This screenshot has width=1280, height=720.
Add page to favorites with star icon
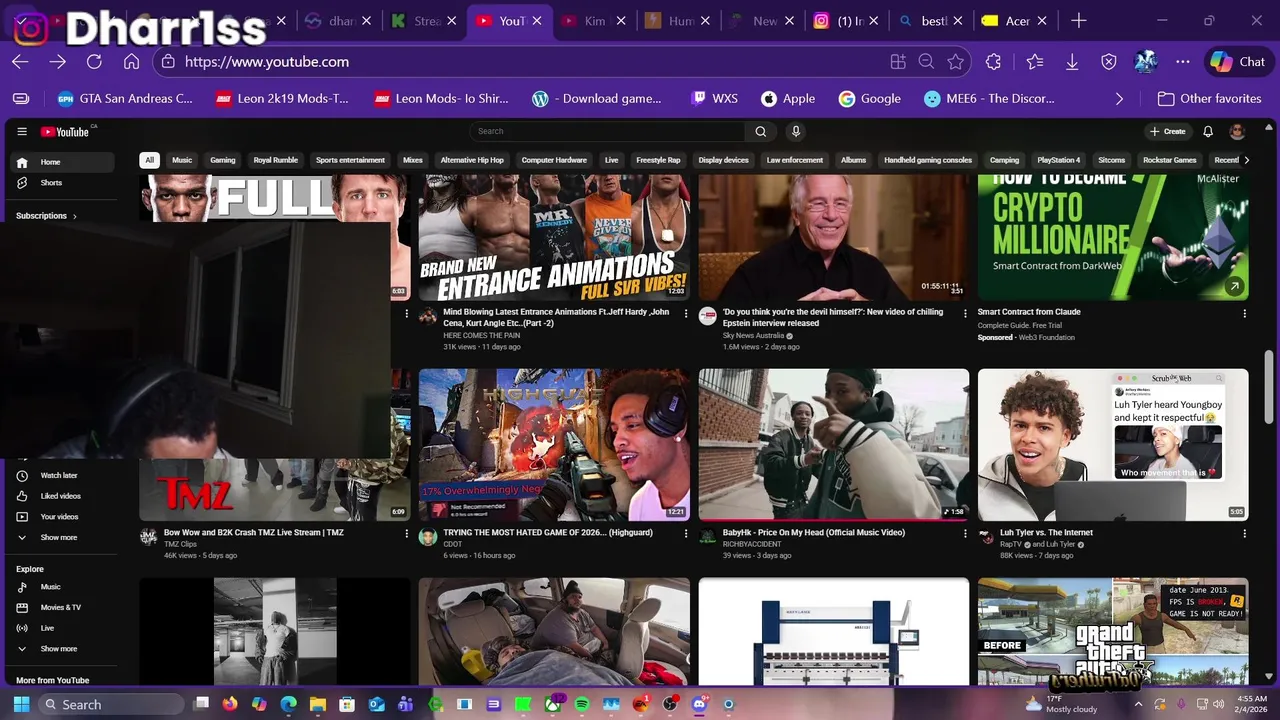click(956, 62)
